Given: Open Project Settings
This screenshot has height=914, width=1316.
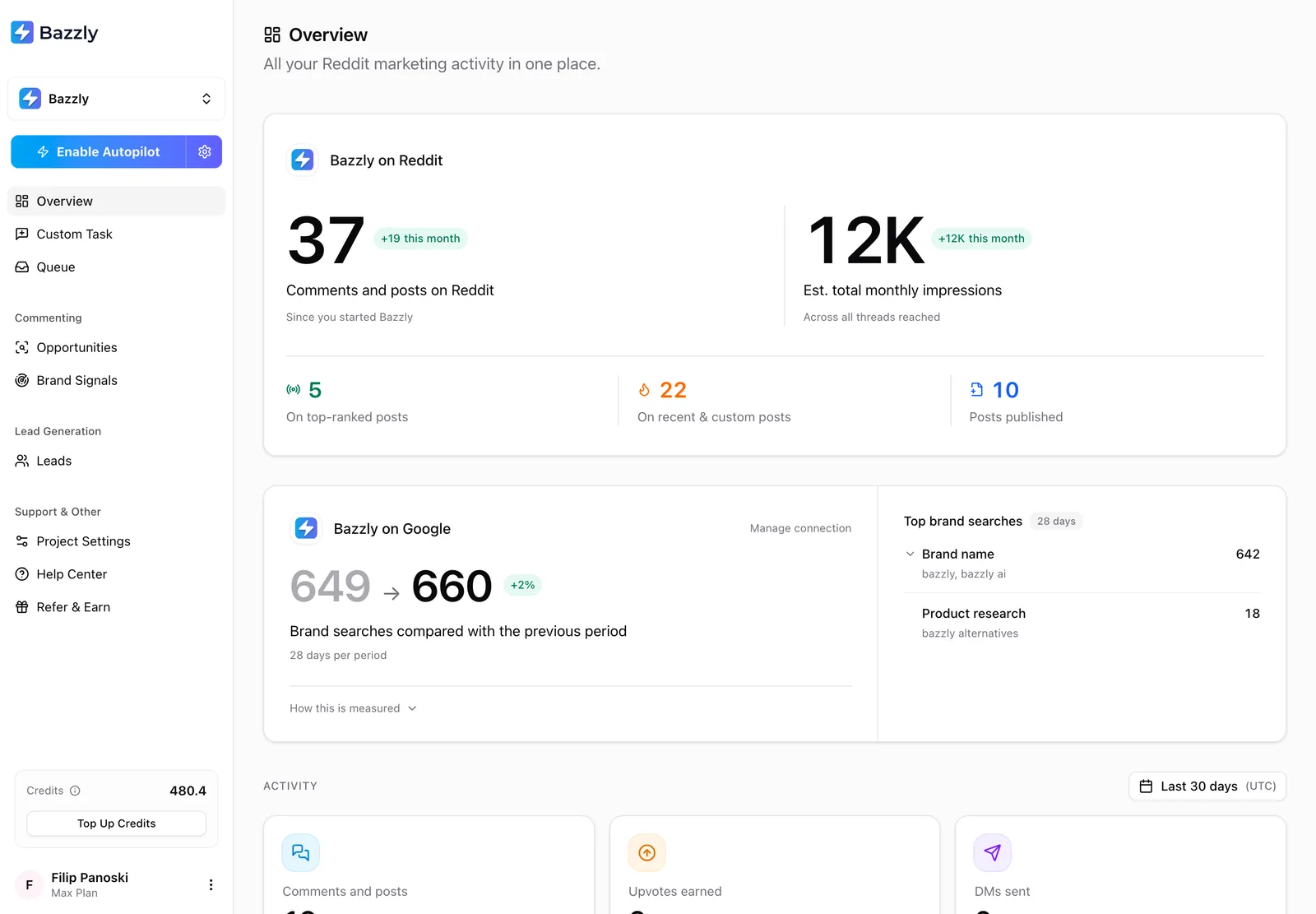Looking at the screenshot, I should (116, 541).
